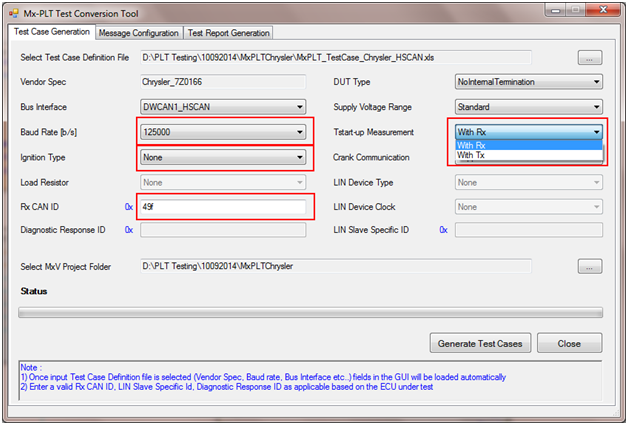Browse for MxV Project Folder
The width and height of the screenshot is (628, 425).
point(590,266)
